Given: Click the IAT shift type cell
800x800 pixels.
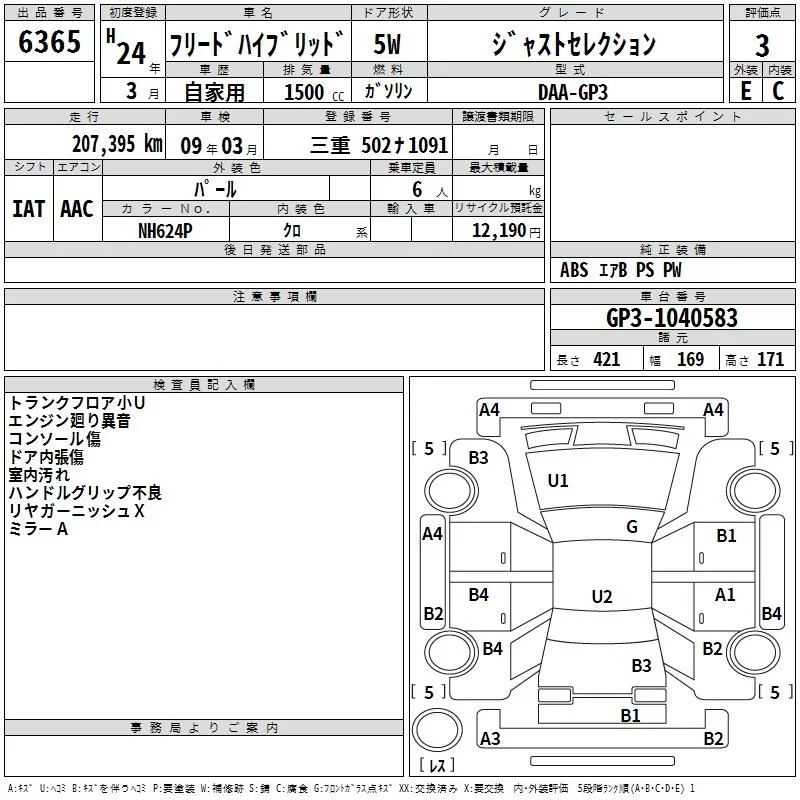Looking at the screenshot, I should (28, 208).
